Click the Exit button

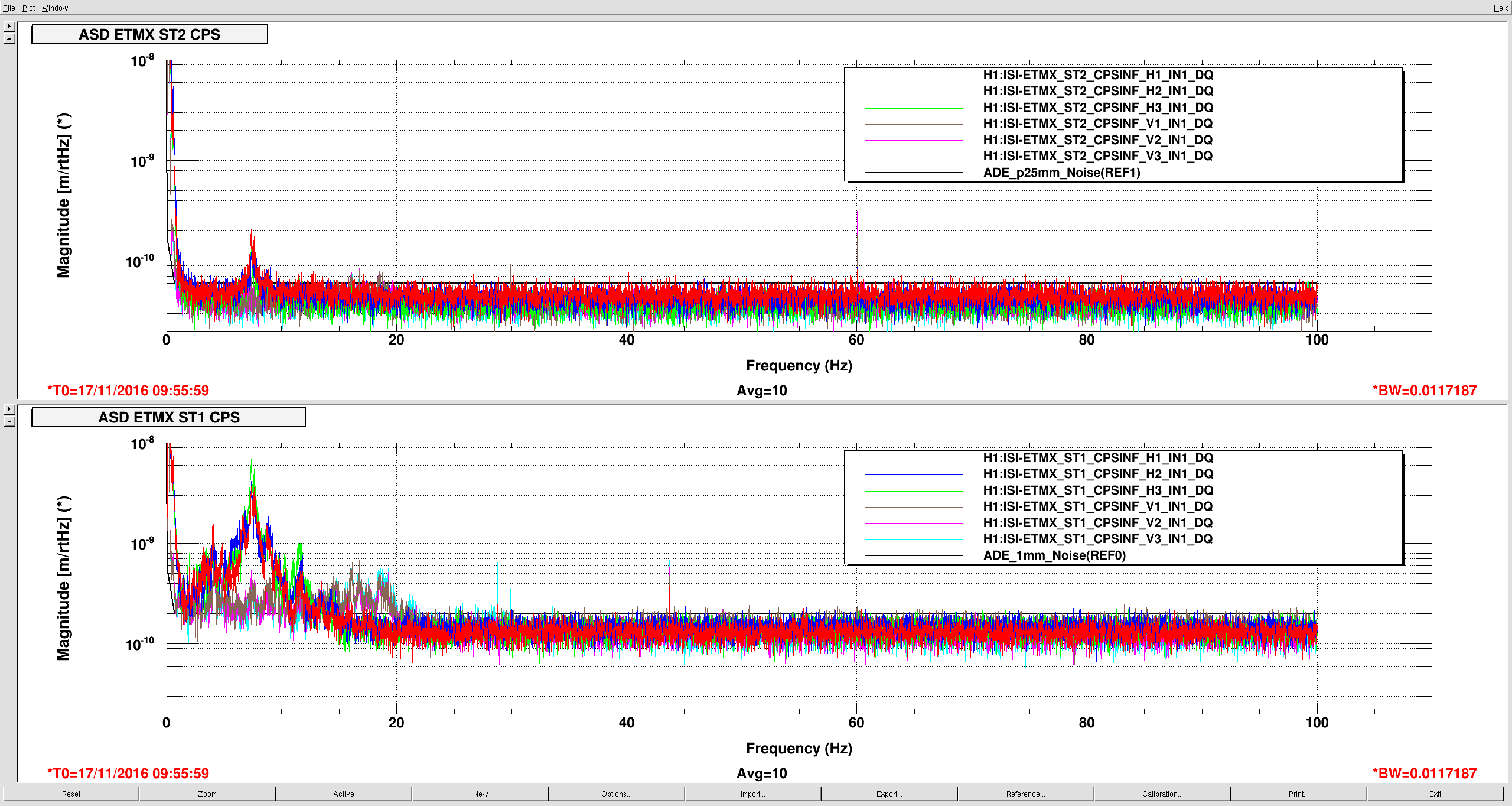point(1435,794)
